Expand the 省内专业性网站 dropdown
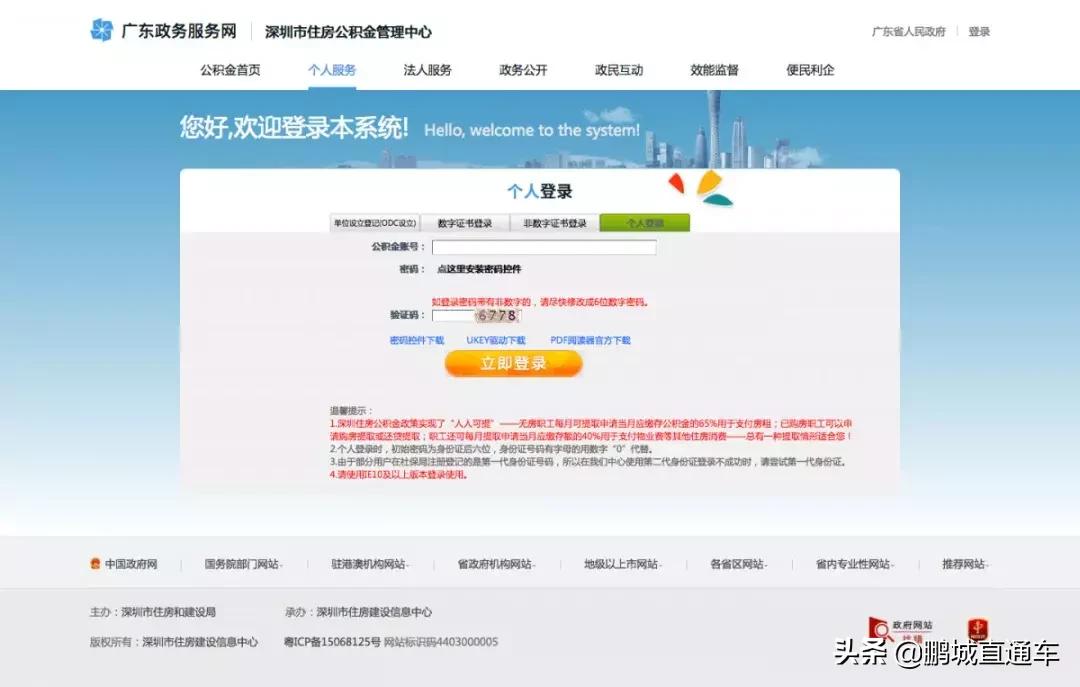The height and width of the screenshot is (687, 1080). 857,563
